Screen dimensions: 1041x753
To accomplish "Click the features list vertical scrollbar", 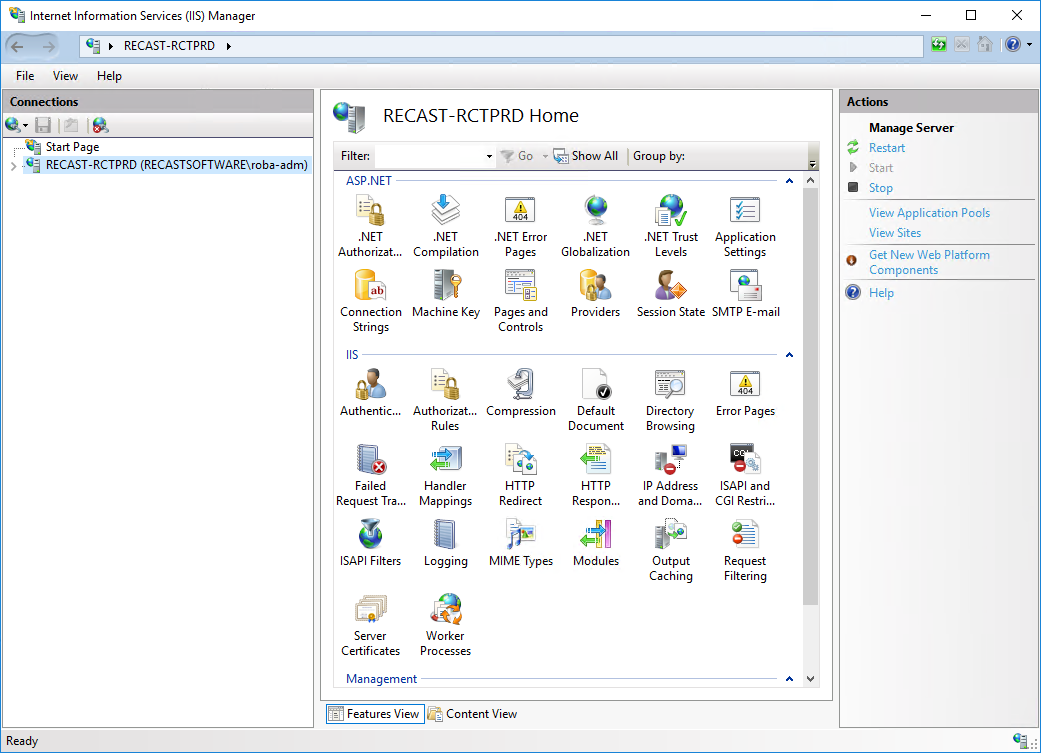I will [x=810, y=396].
